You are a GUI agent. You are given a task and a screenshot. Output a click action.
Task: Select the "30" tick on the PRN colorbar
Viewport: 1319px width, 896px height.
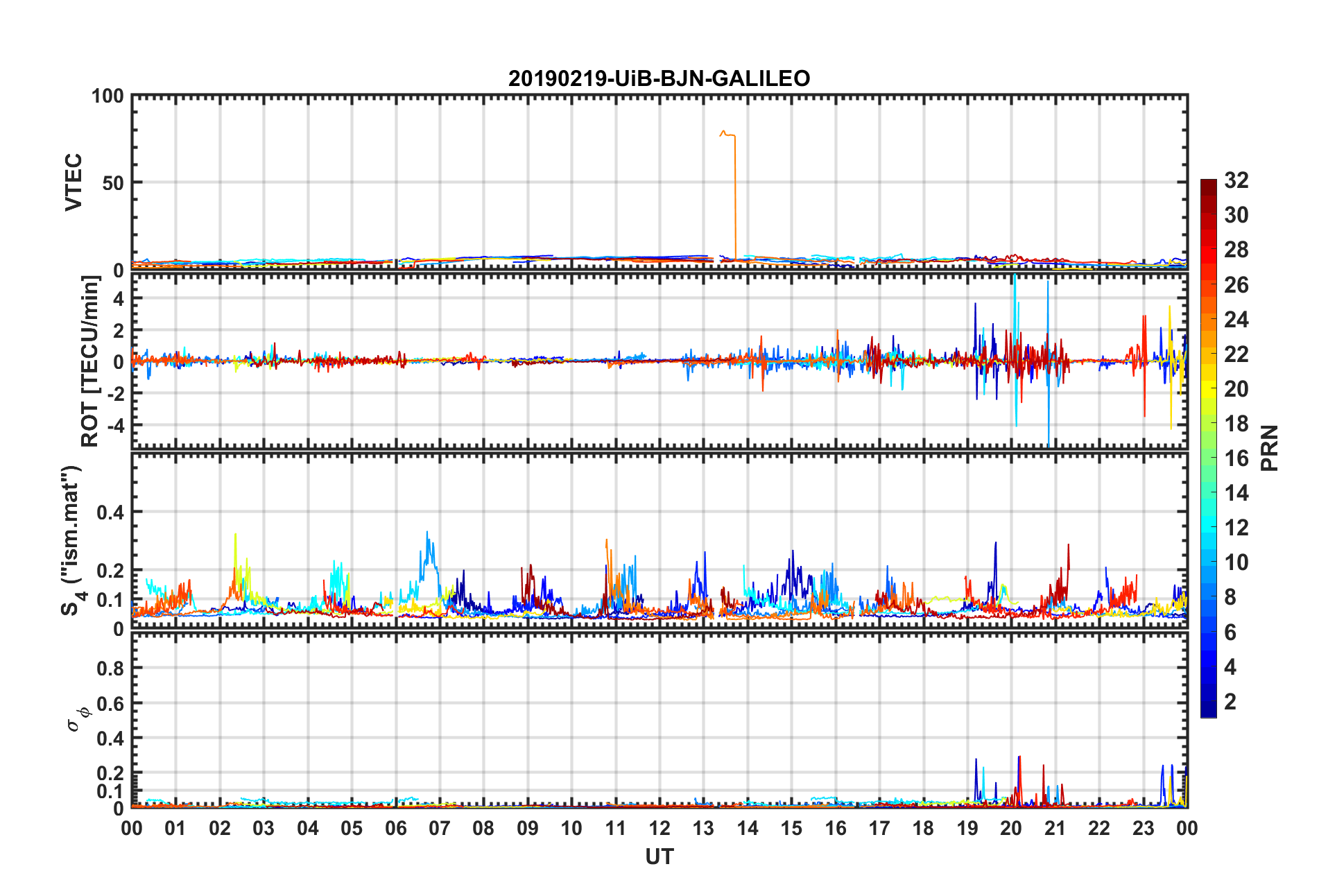click(1236, 215)
